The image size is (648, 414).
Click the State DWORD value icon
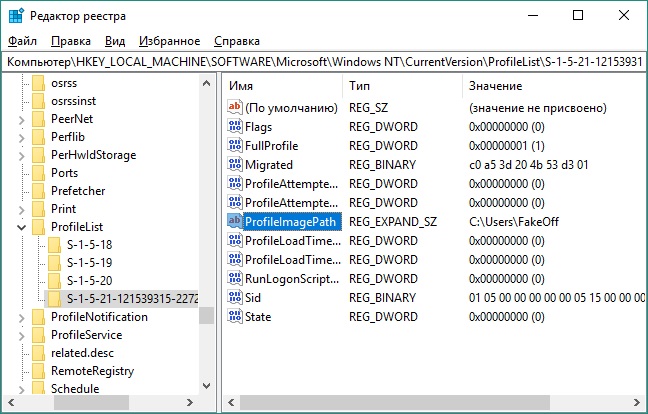click(235, 317)
